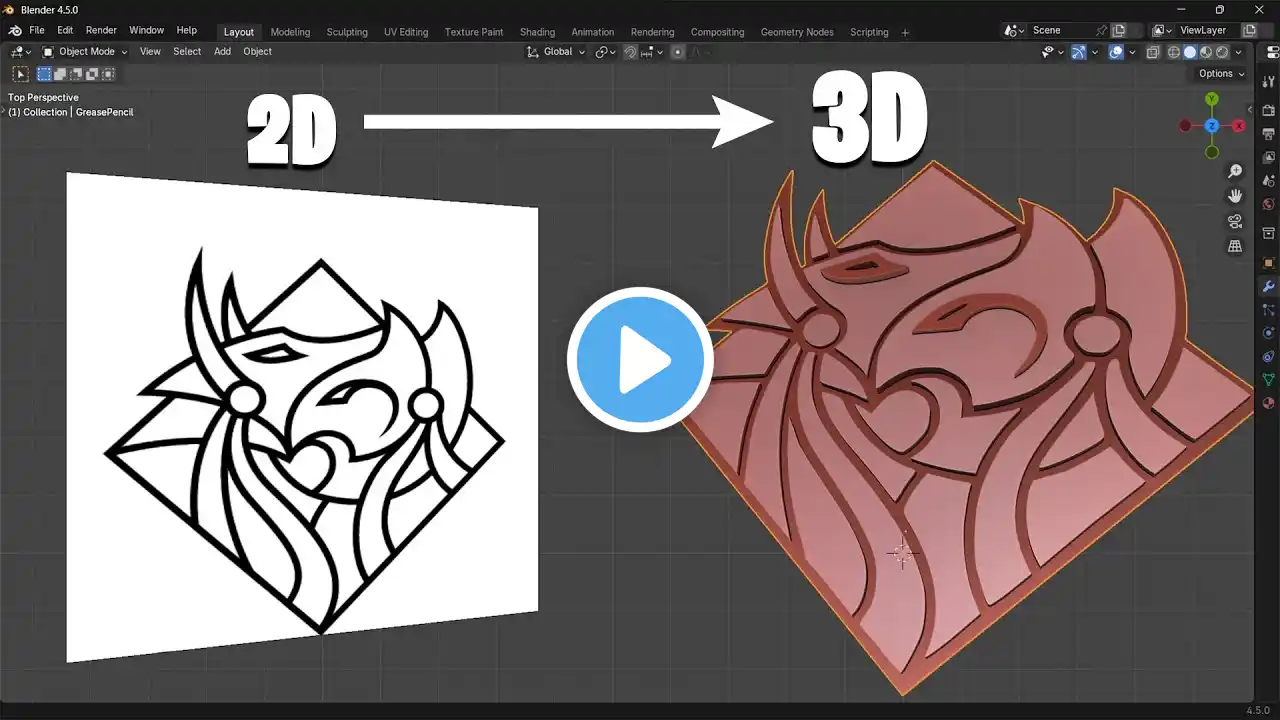Expand the Options dropdown
The image size is (1280, 720).
pyautogui.click(x=1222, y=74)
